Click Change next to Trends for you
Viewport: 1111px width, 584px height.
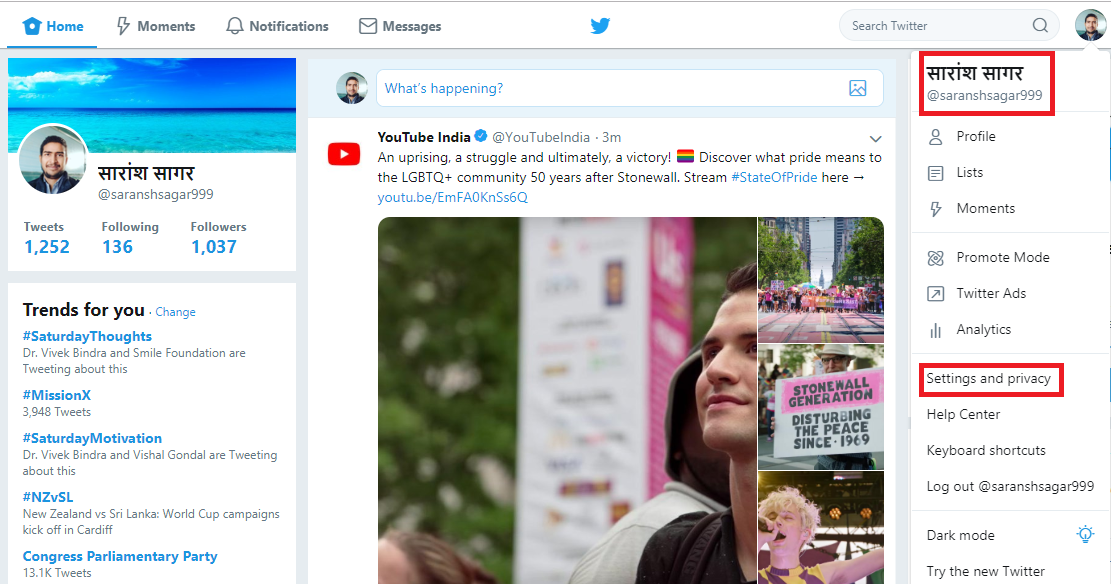tap(175, 312)
